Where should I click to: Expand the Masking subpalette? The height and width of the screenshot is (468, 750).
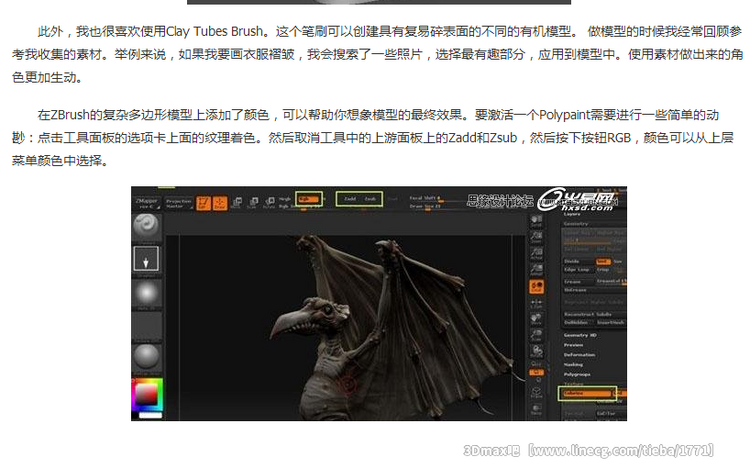(x=574, y=365)
